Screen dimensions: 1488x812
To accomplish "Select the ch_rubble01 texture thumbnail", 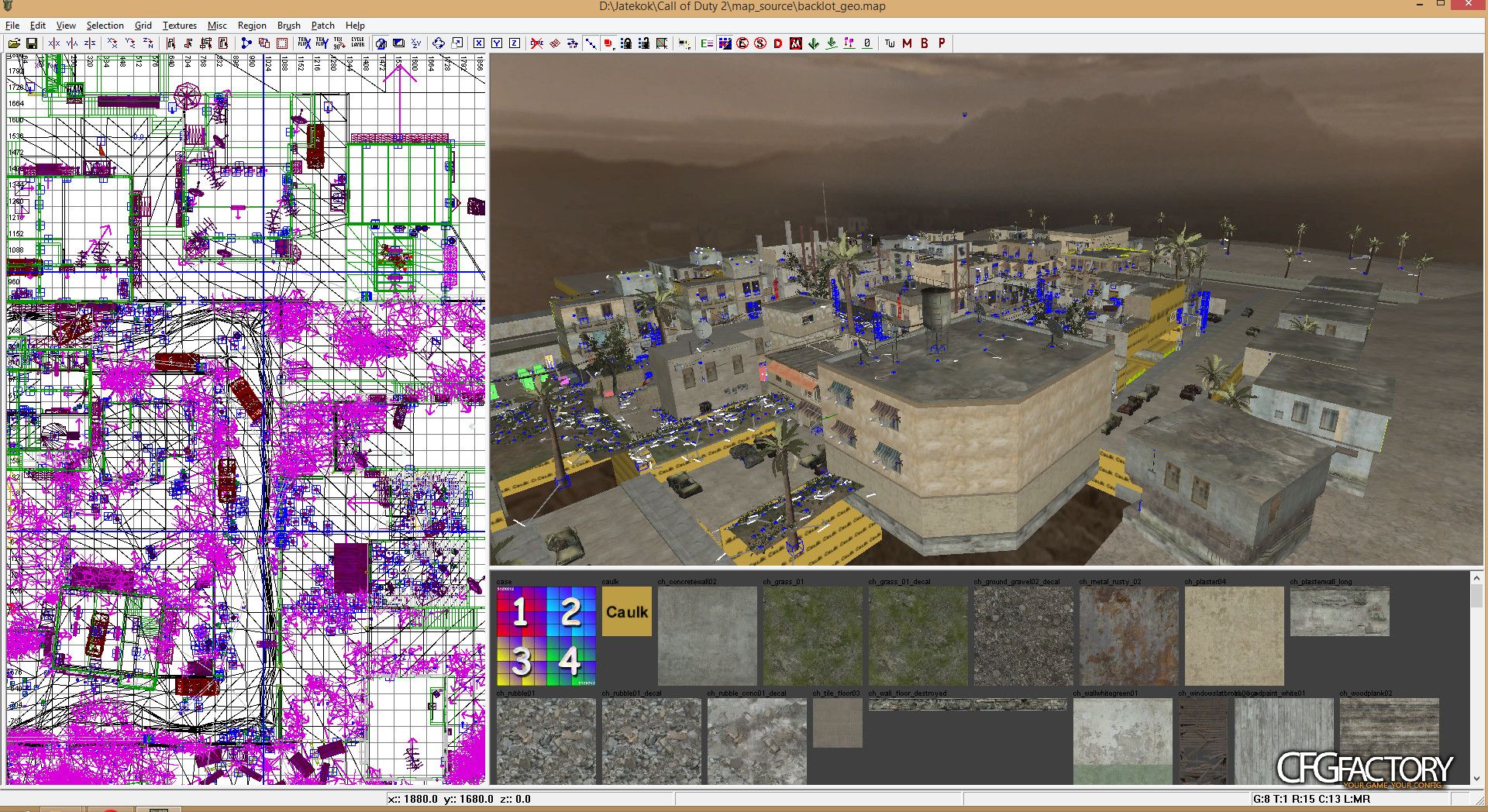I will [546, 741].
